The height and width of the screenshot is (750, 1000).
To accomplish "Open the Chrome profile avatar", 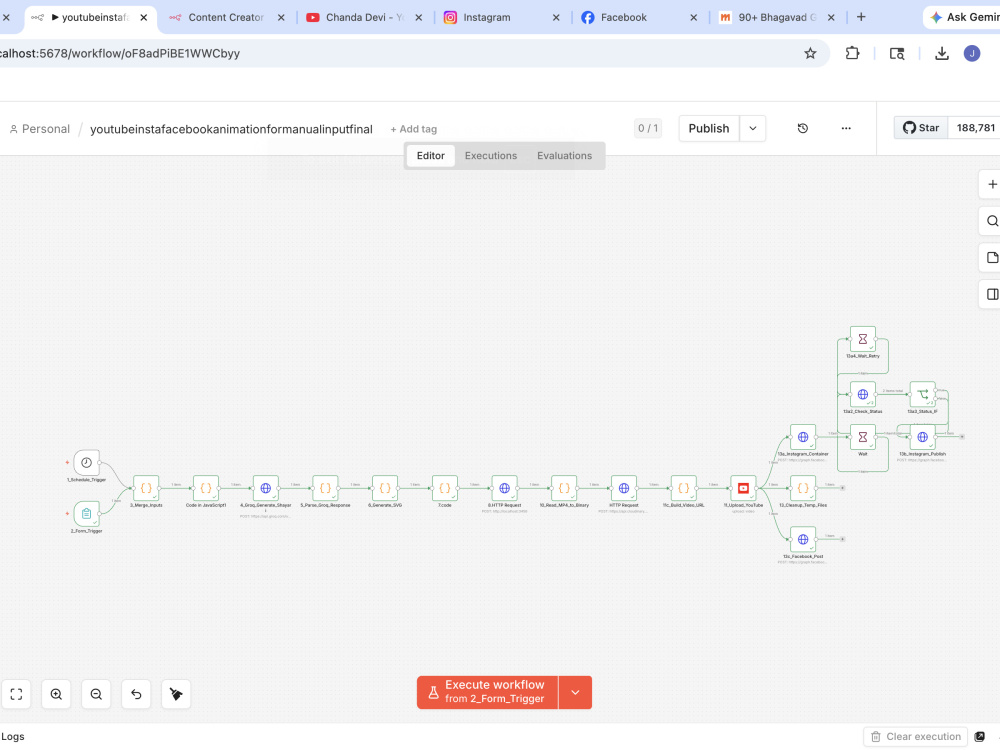I will coord(972,54).
